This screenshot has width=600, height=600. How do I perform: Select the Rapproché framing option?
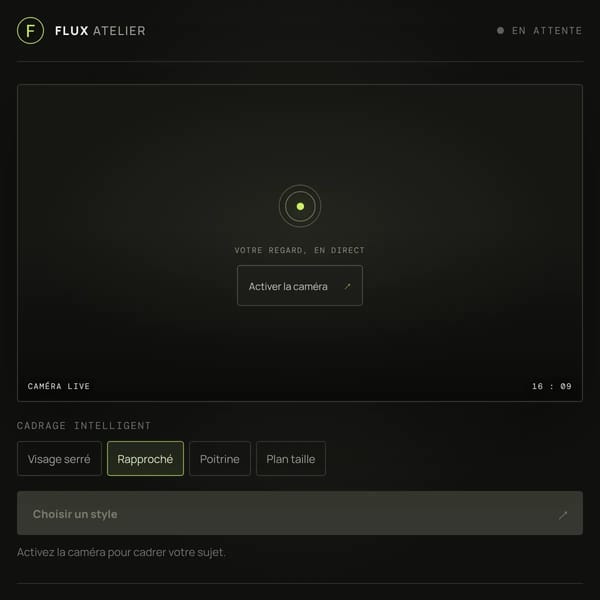point(145,458)
